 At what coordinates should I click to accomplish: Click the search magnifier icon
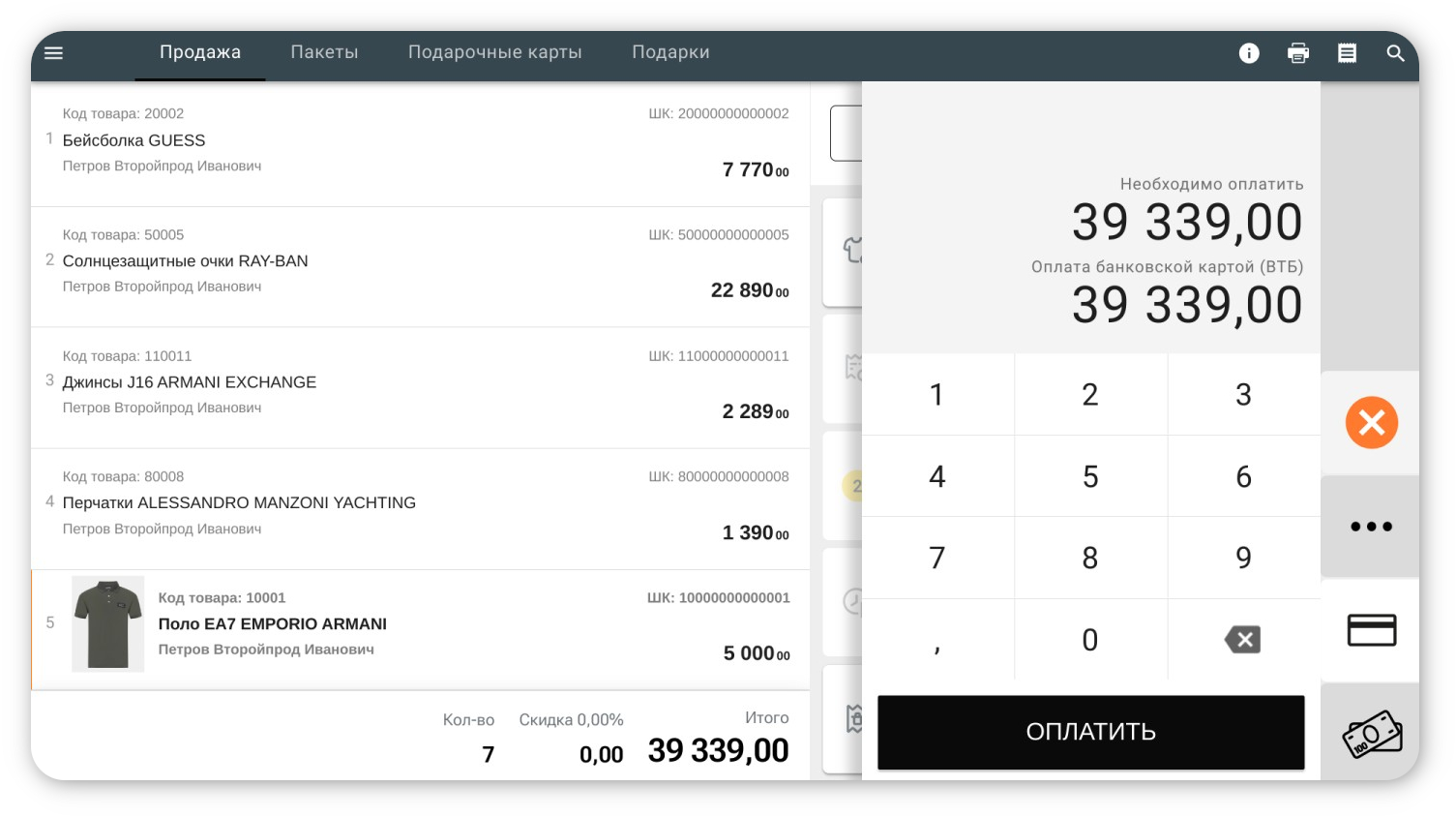click(1395, 53)
